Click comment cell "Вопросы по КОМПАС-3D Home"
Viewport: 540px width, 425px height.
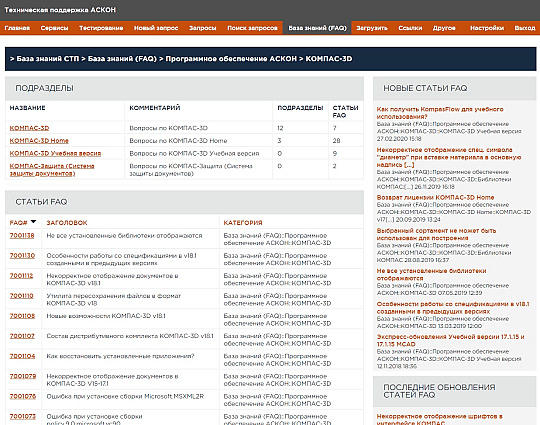click(178, 141)
